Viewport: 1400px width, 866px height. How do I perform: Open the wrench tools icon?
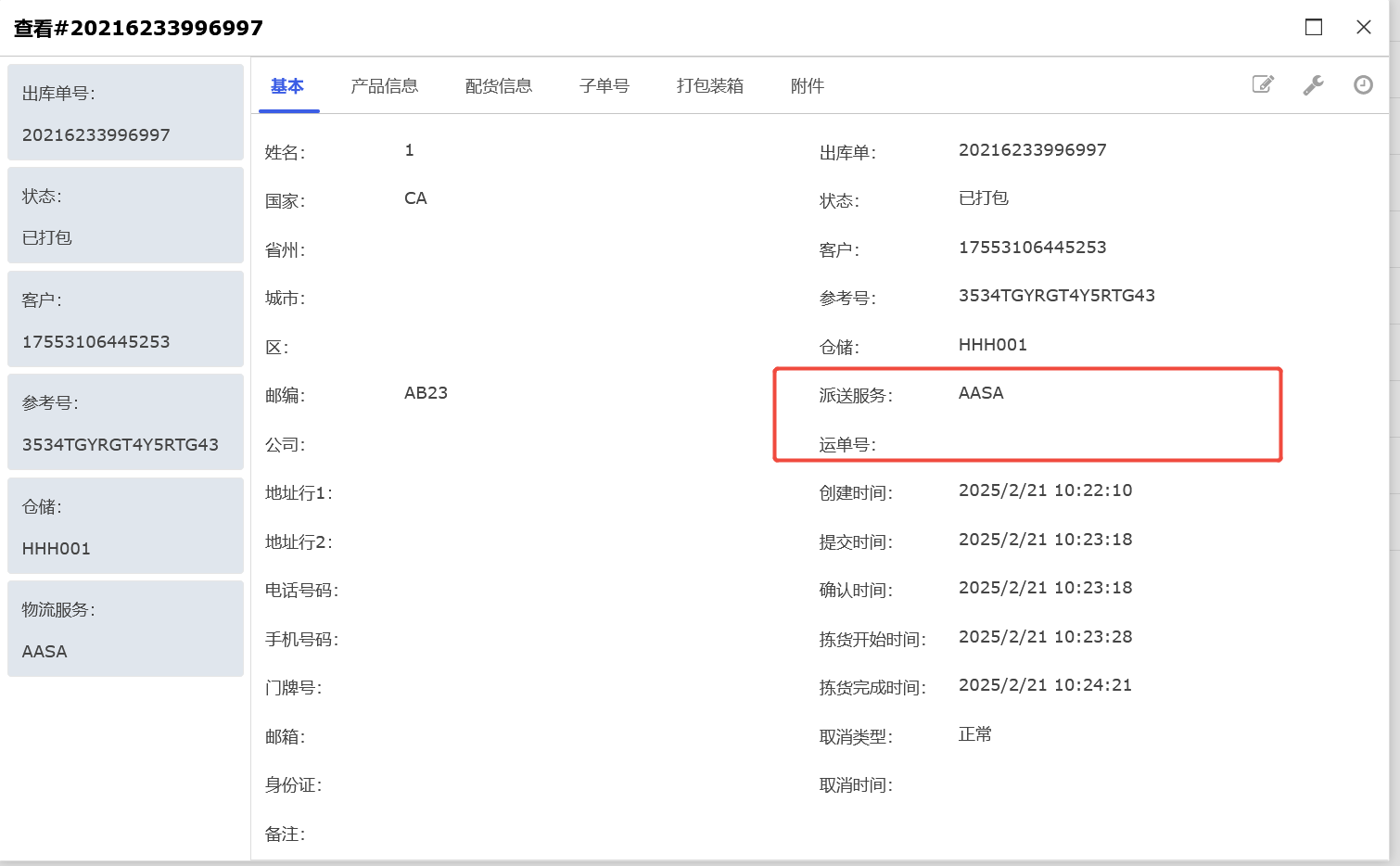pyautogui.click(x=1313, y=85)
